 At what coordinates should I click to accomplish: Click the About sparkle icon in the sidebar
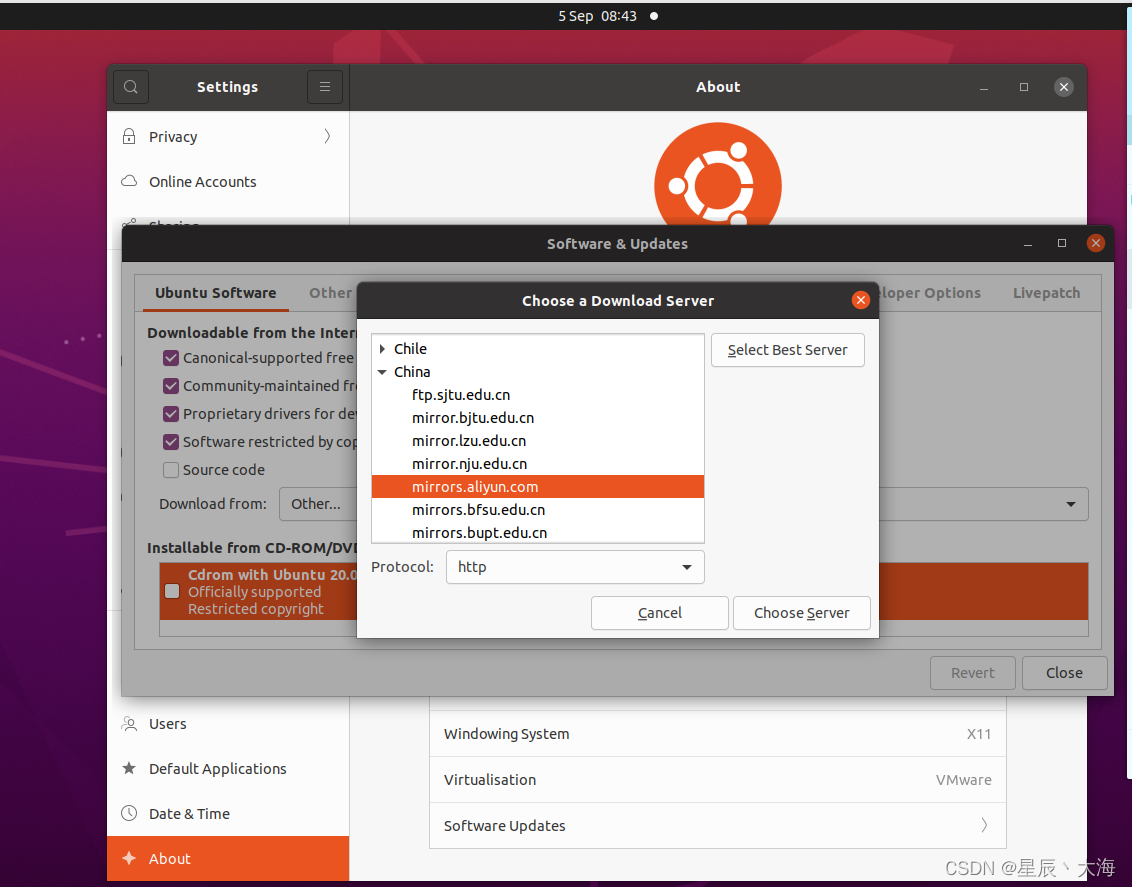coord(128,858)
